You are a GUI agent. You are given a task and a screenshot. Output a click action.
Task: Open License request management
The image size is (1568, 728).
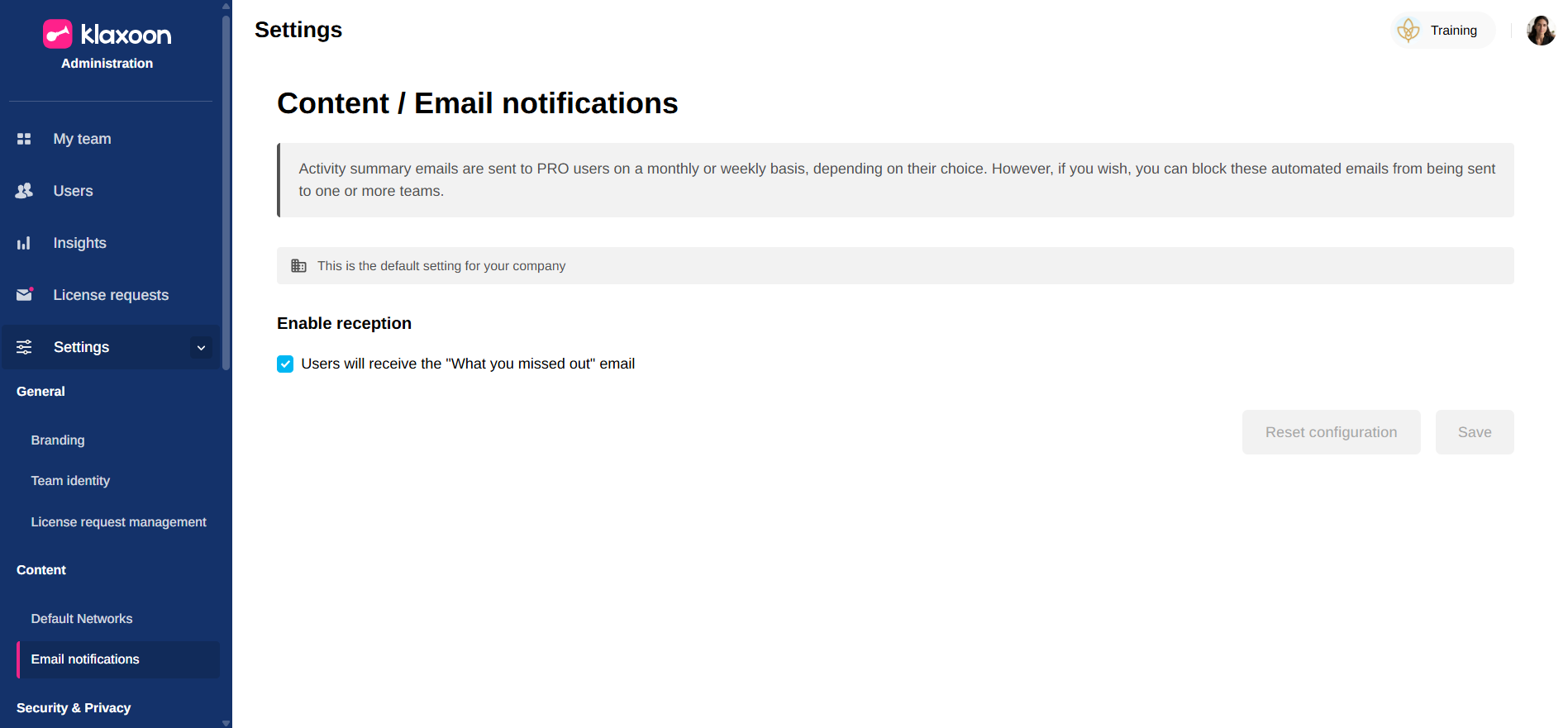[x=118, y=522]
